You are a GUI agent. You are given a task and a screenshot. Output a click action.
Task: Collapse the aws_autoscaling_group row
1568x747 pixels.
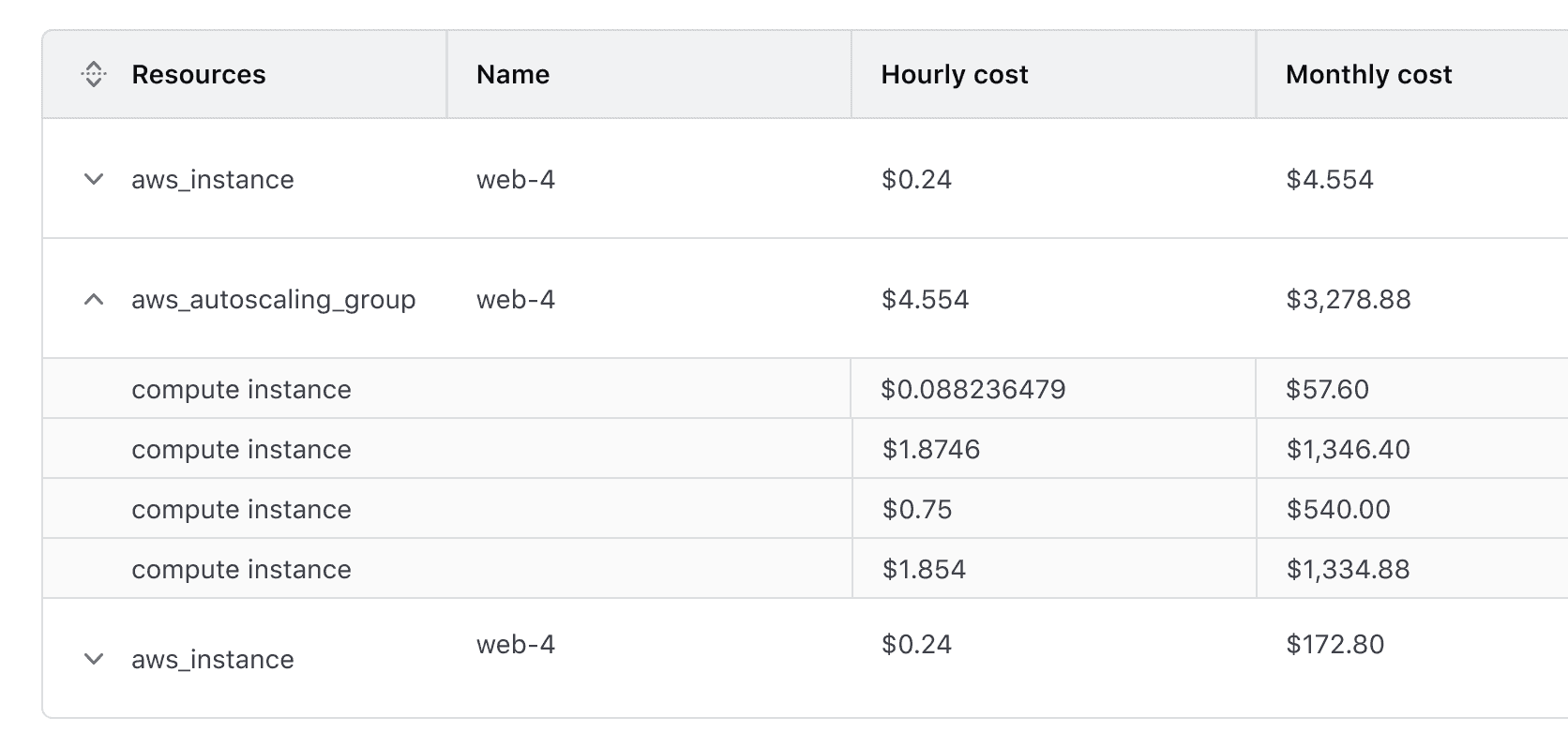point(94,300)
